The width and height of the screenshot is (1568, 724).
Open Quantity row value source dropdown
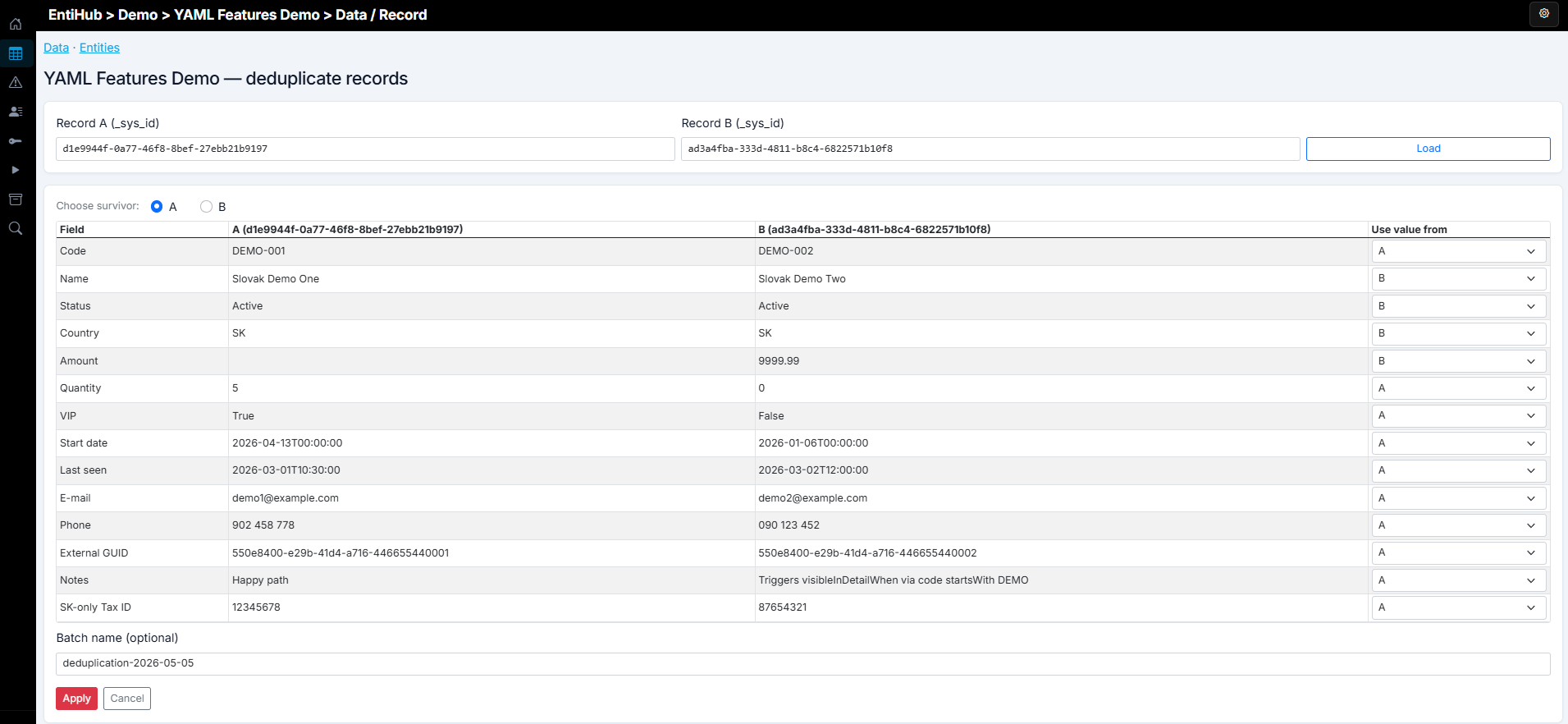point(1459,388)
